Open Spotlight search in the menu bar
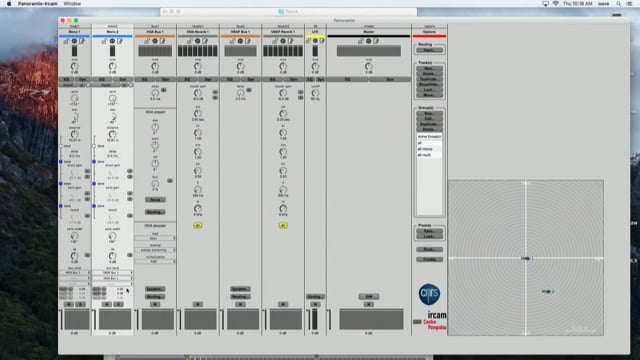Image resolution: width=640 pixels, height=360 pixels. pos(619,4)
